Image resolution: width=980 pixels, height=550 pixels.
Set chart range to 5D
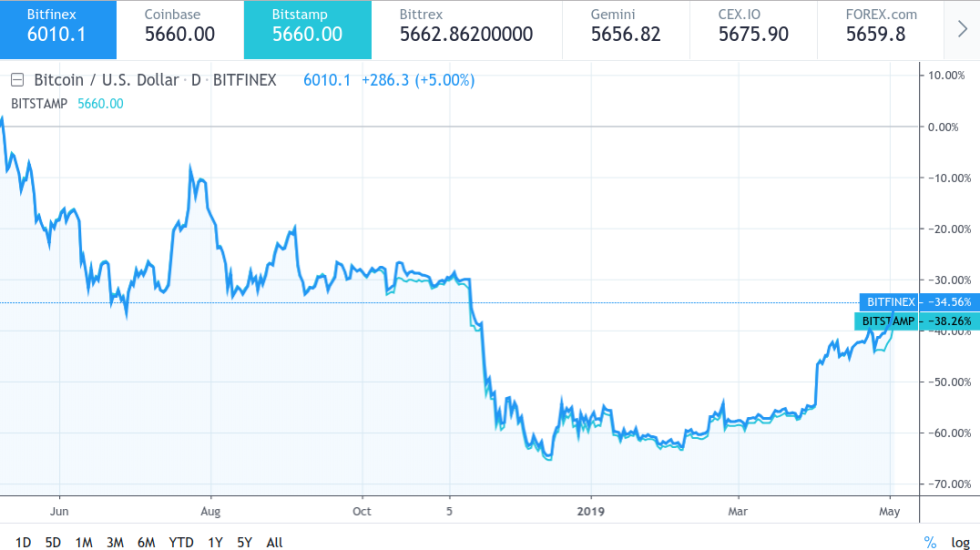tap(53, 542)
